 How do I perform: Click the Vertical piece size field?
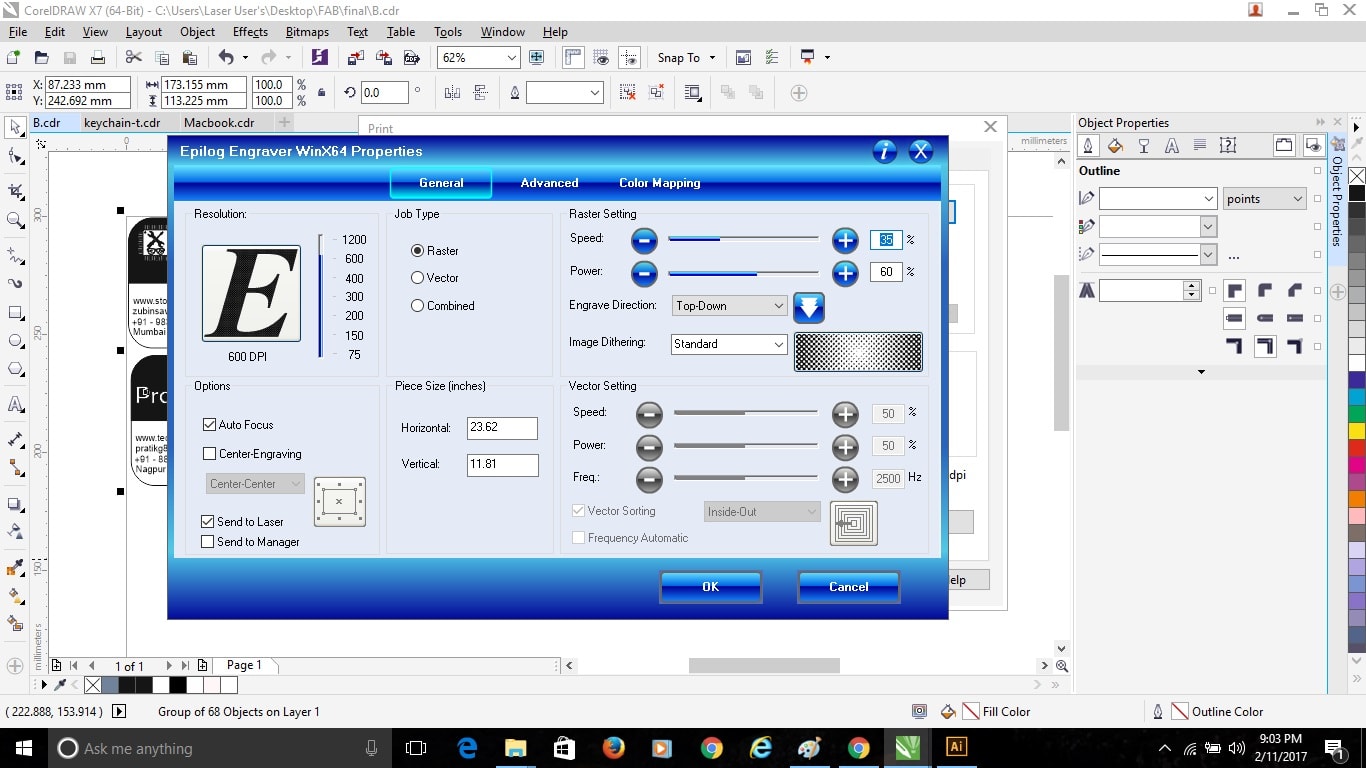point(502,465)
